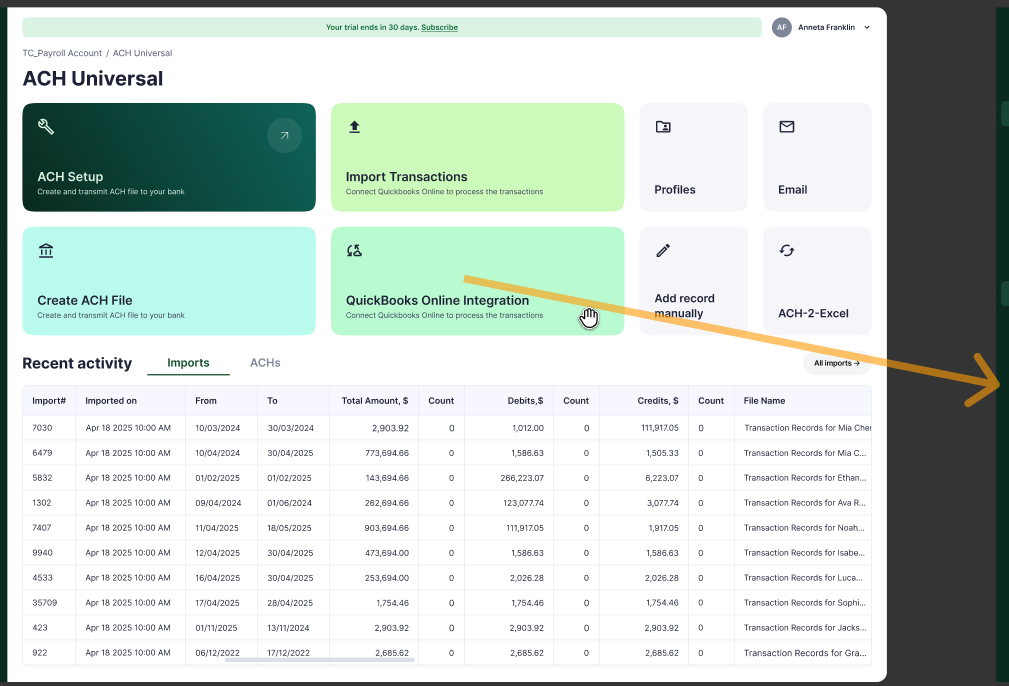1009x686 pixels.
Task: Open file Transaction Records for Sophi
Action: pos(805,603)
